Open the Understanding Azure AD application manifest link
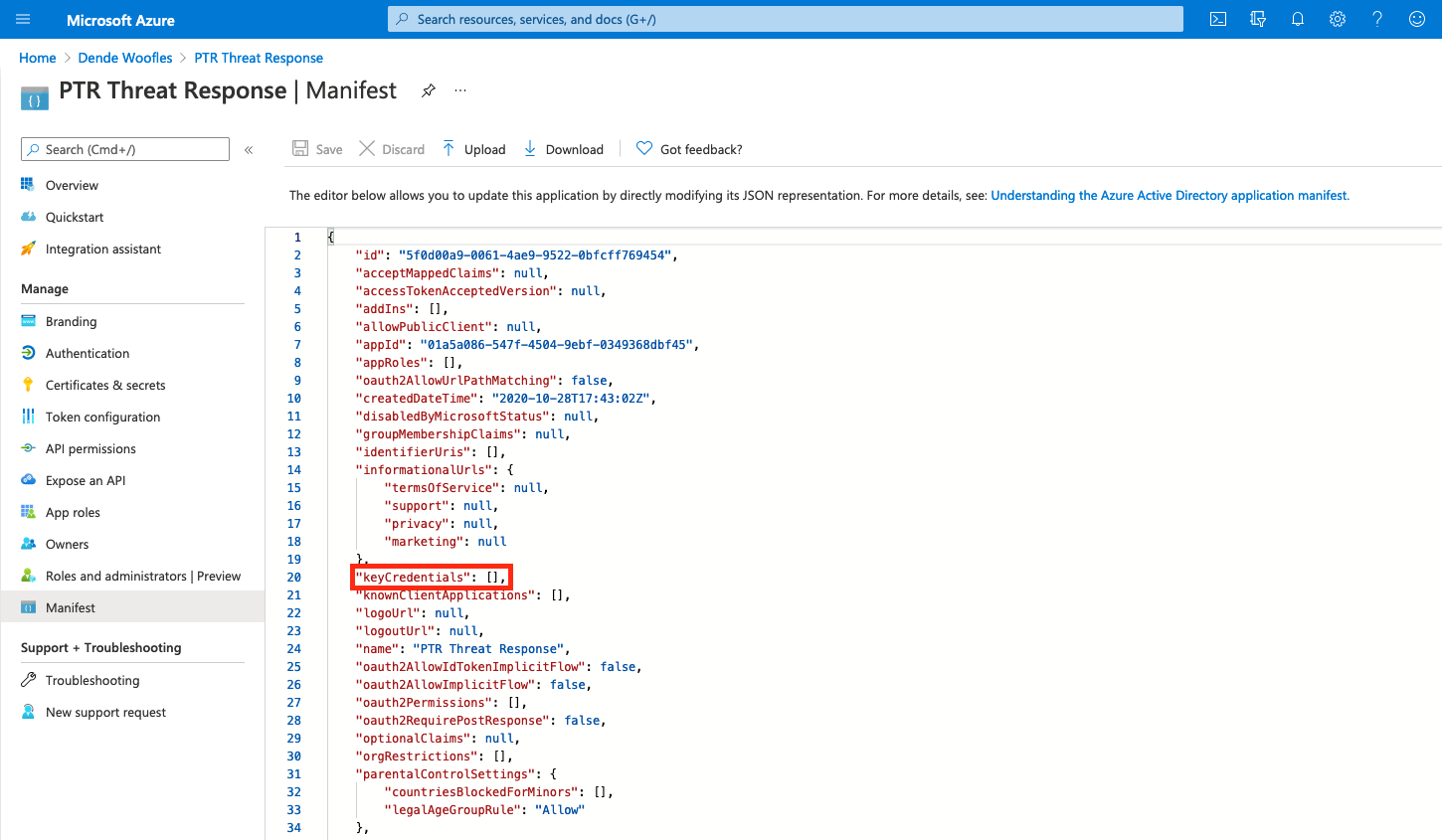 tap(1170, 196)
